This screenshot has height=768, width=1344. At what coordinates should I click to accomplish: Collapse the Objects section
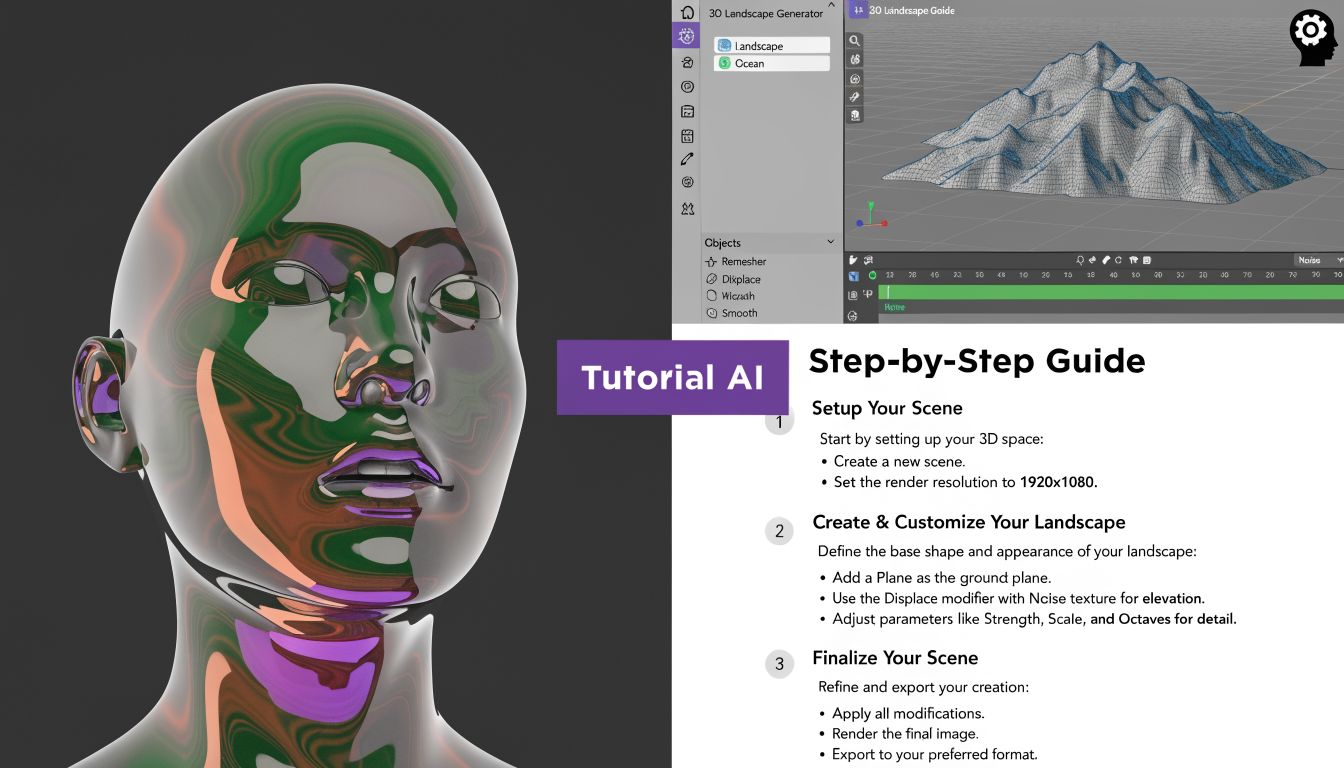point(830,242)
